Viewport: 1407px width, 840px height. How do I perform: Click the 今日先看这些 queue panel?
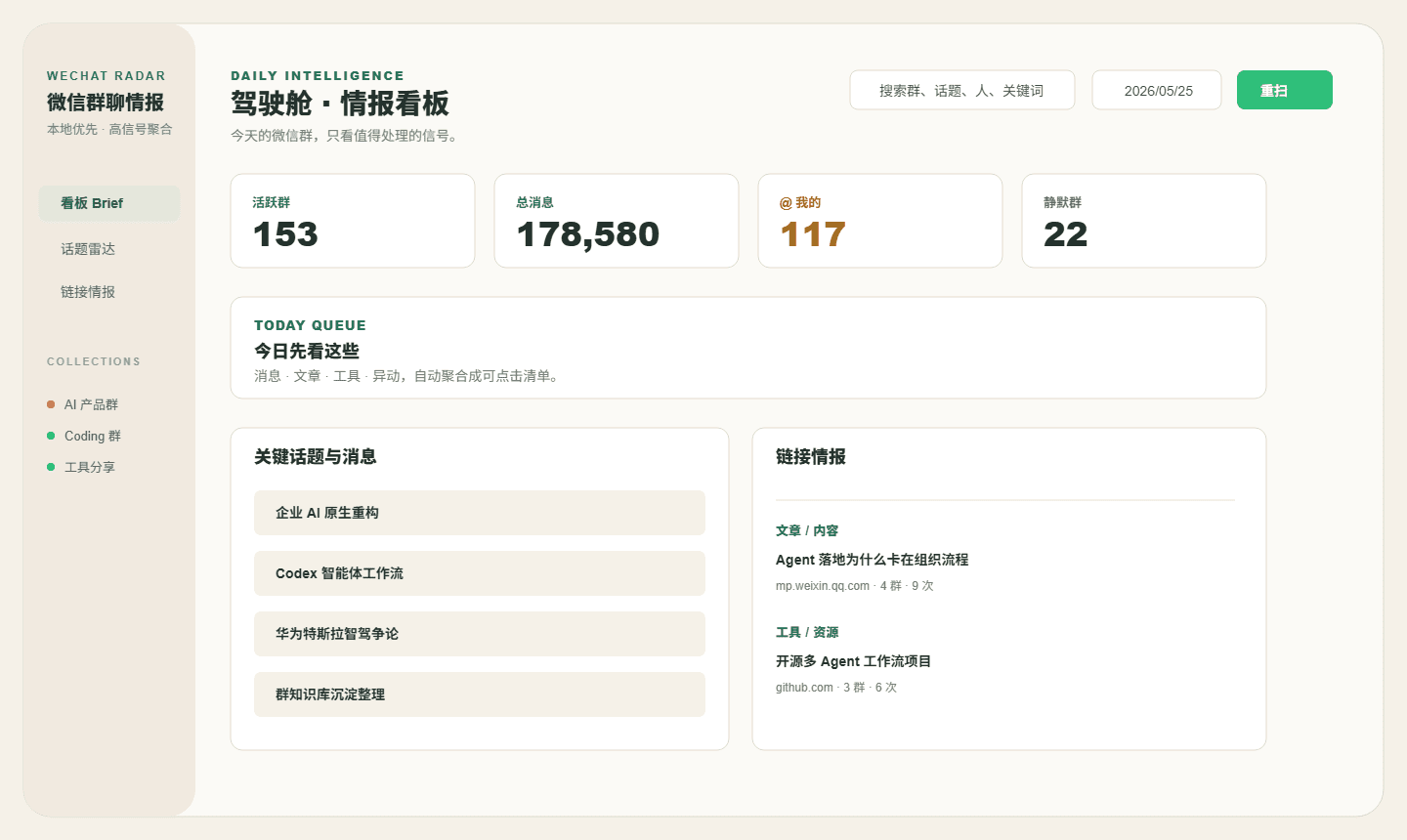point(748,348)
